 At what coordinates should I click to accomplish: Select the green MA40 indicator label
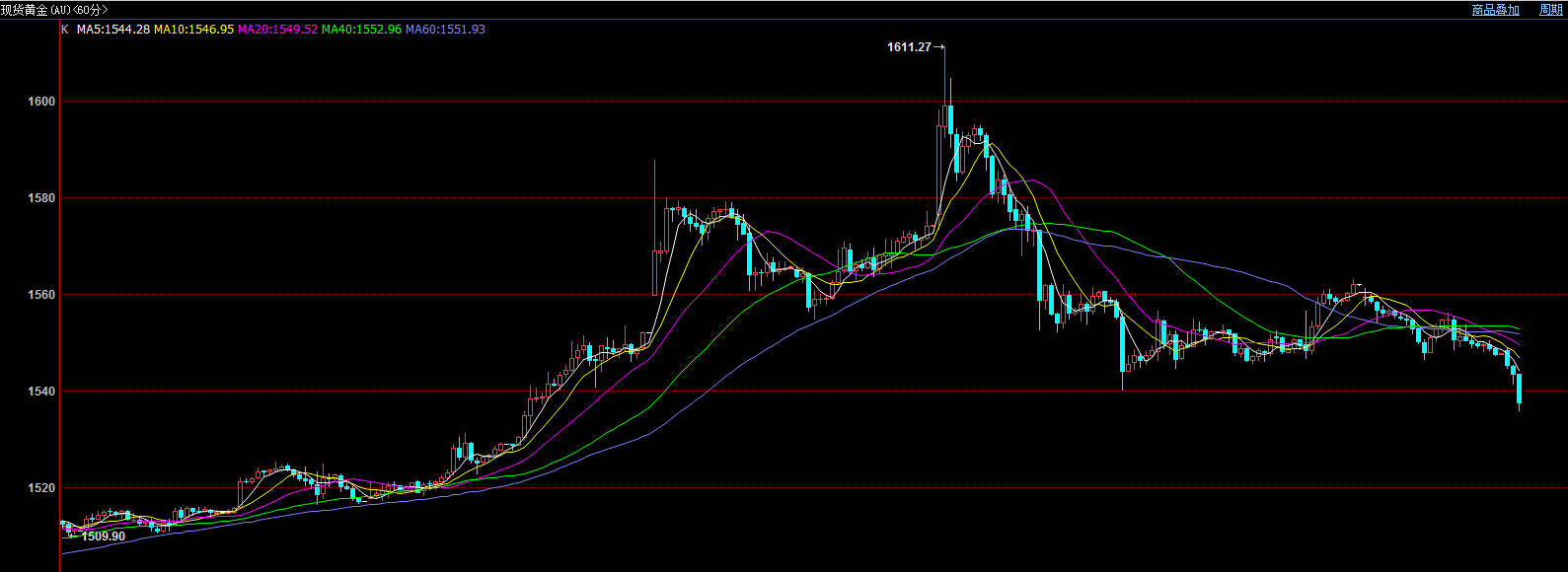pos(361,30)
